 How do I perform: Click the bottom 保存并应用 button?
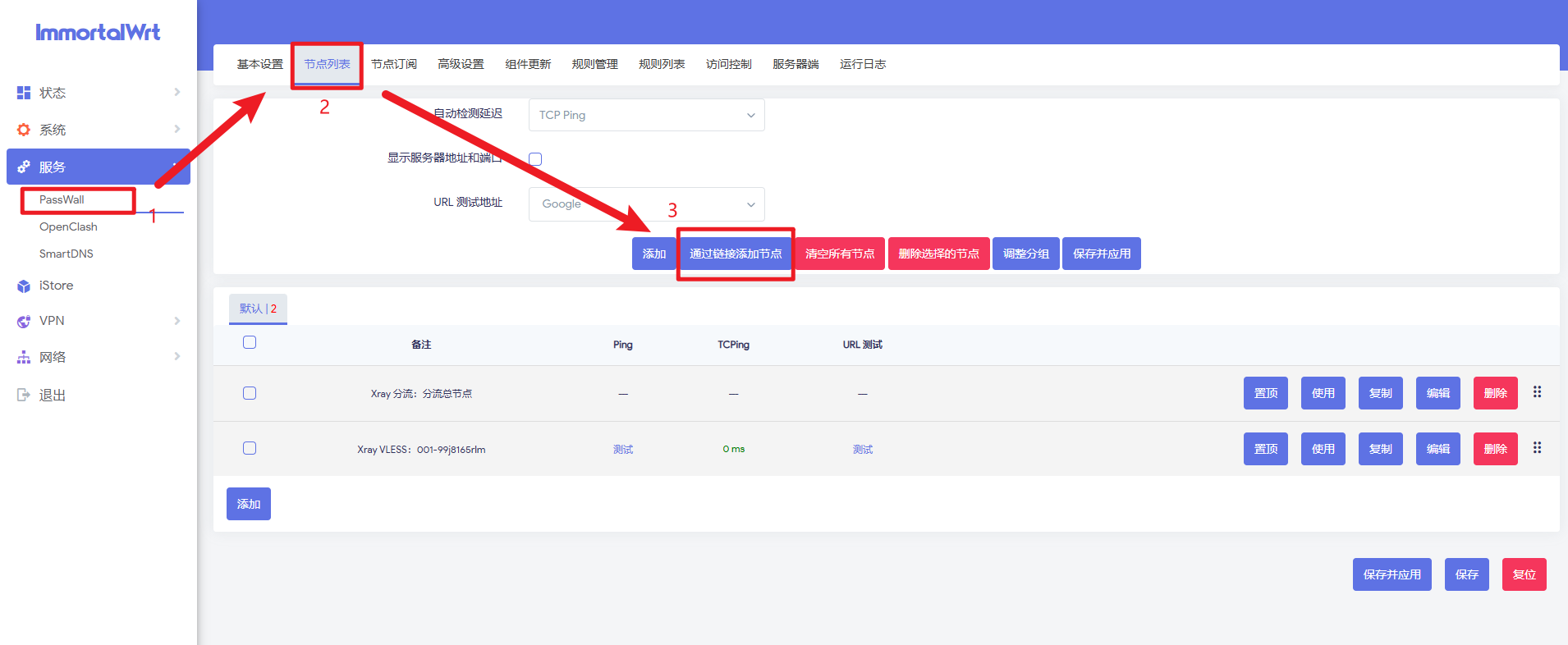coord(1392,574)
